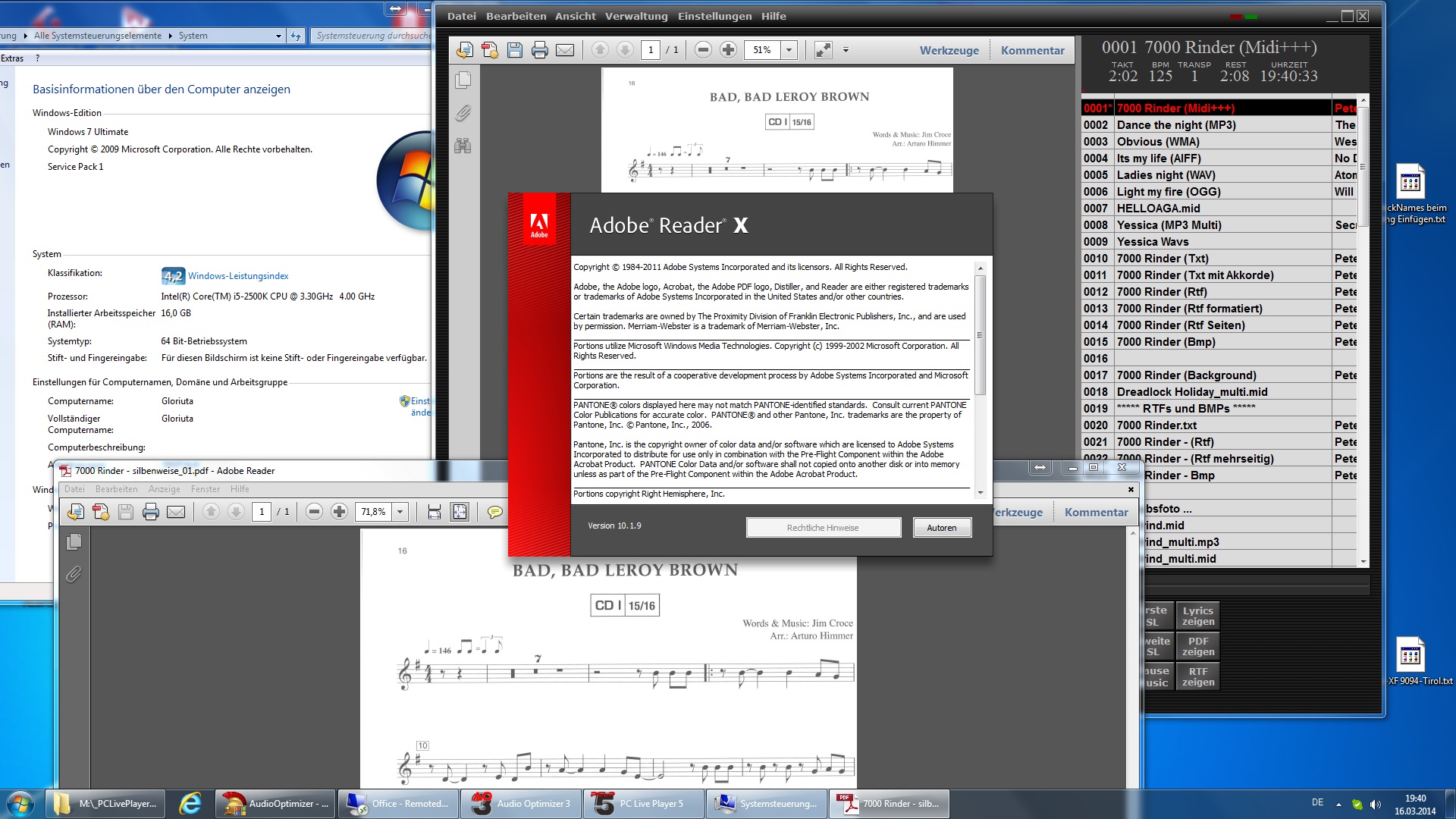
Task: Open attachments paperclip panel in upper Reader
Action: tap(463, 113)
